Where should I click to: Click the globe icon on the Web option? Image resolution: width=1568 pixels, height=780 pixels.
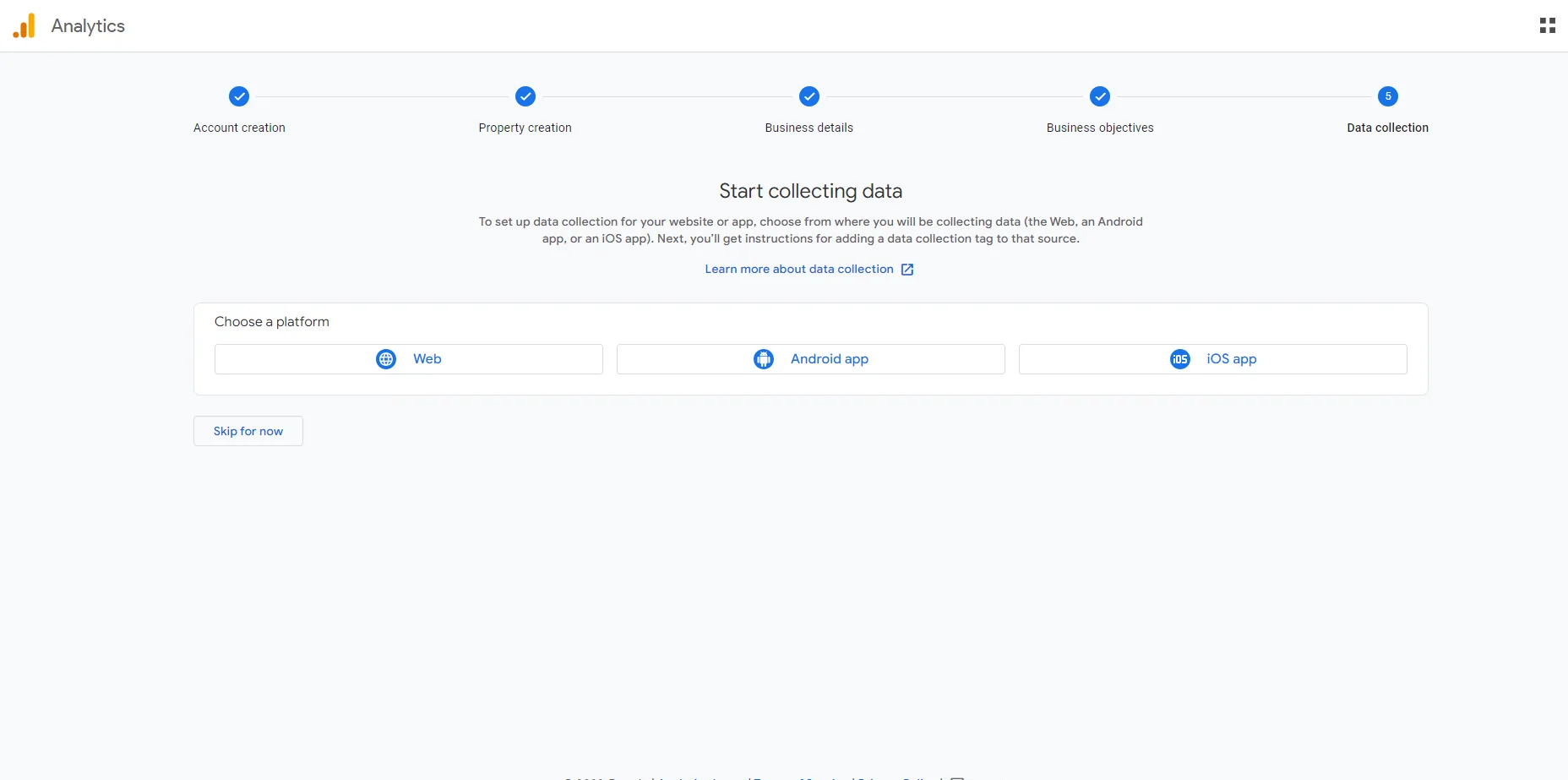[386, 358]
